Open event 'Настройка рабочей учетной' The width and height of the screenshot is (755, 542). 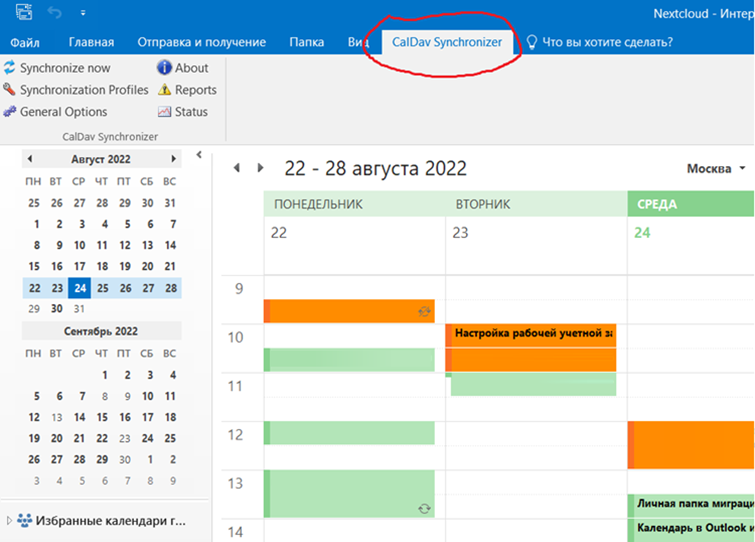pos(531,348)
